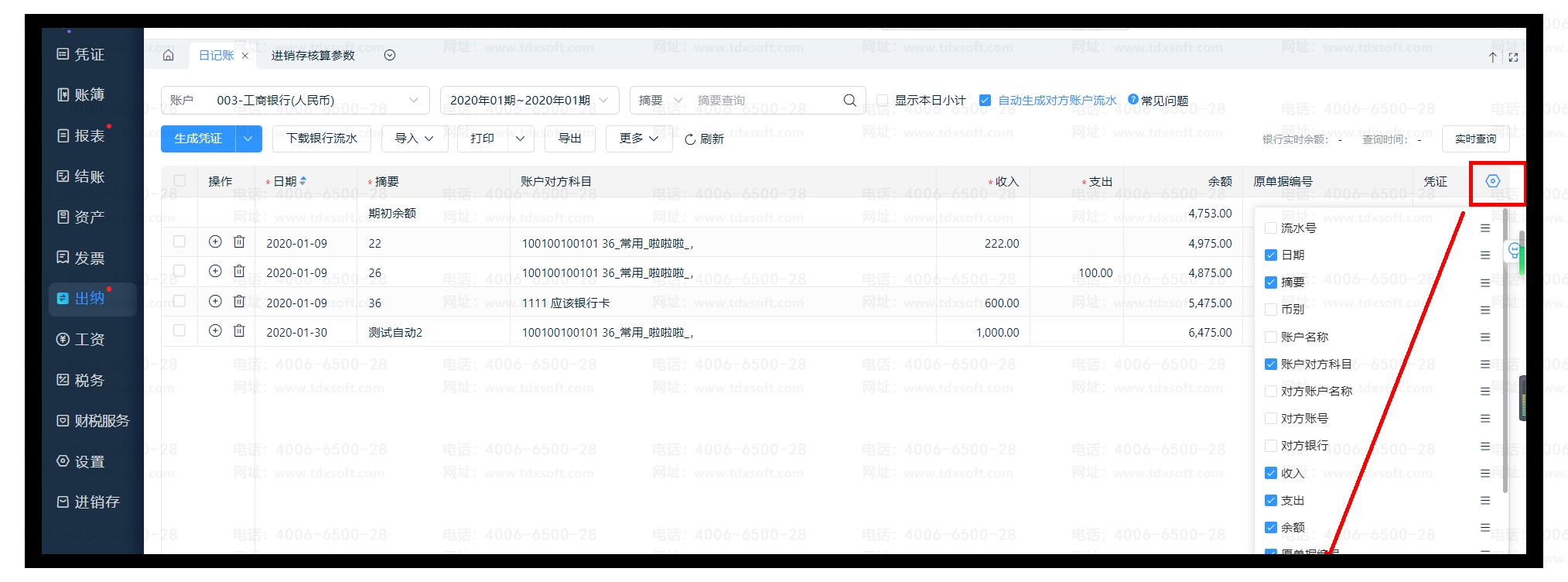Click the search magnifier in summary field
This screenshot has width=1568, height=582.
[849, 101]
